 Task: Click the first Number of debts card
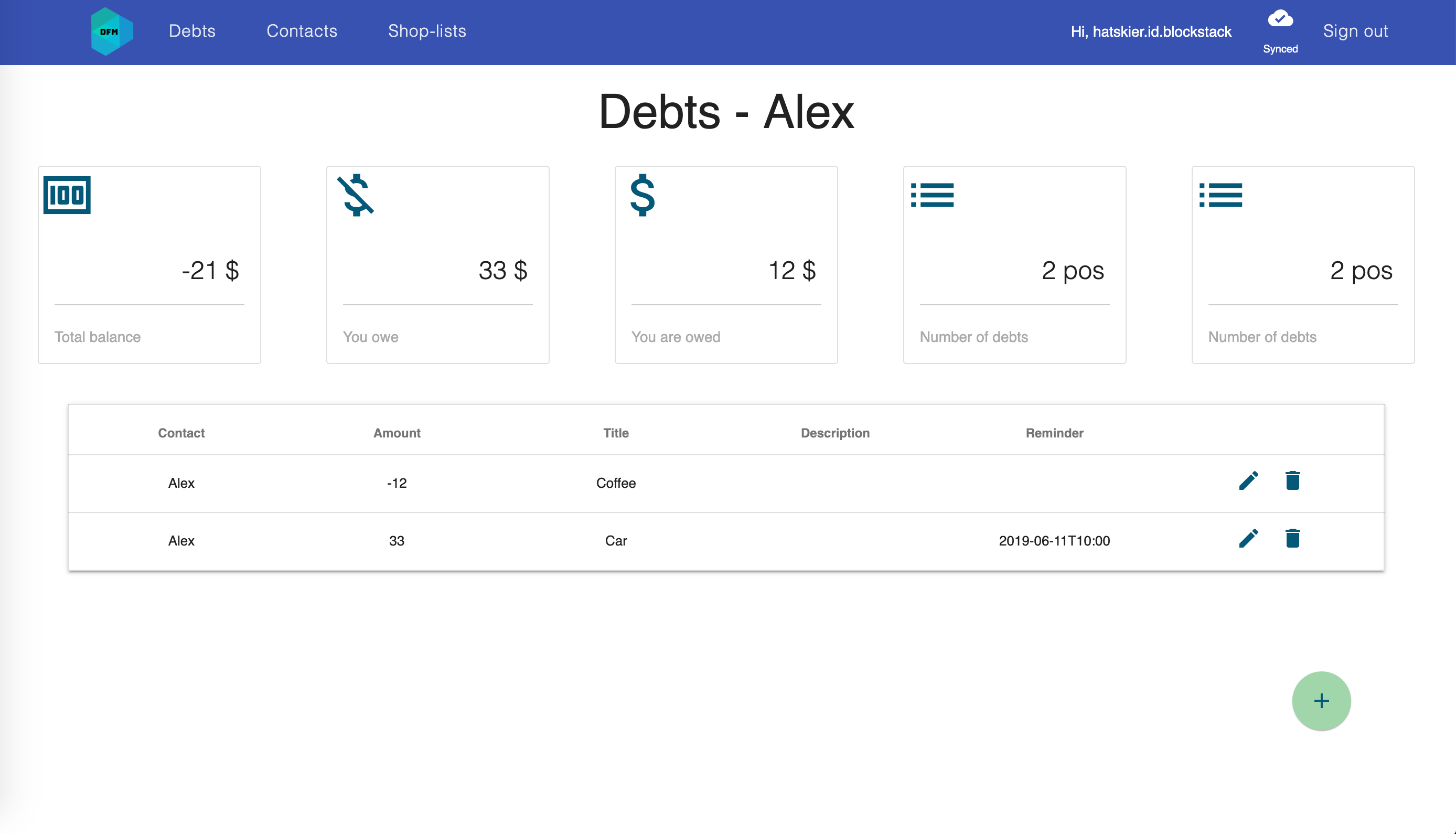1014,265
